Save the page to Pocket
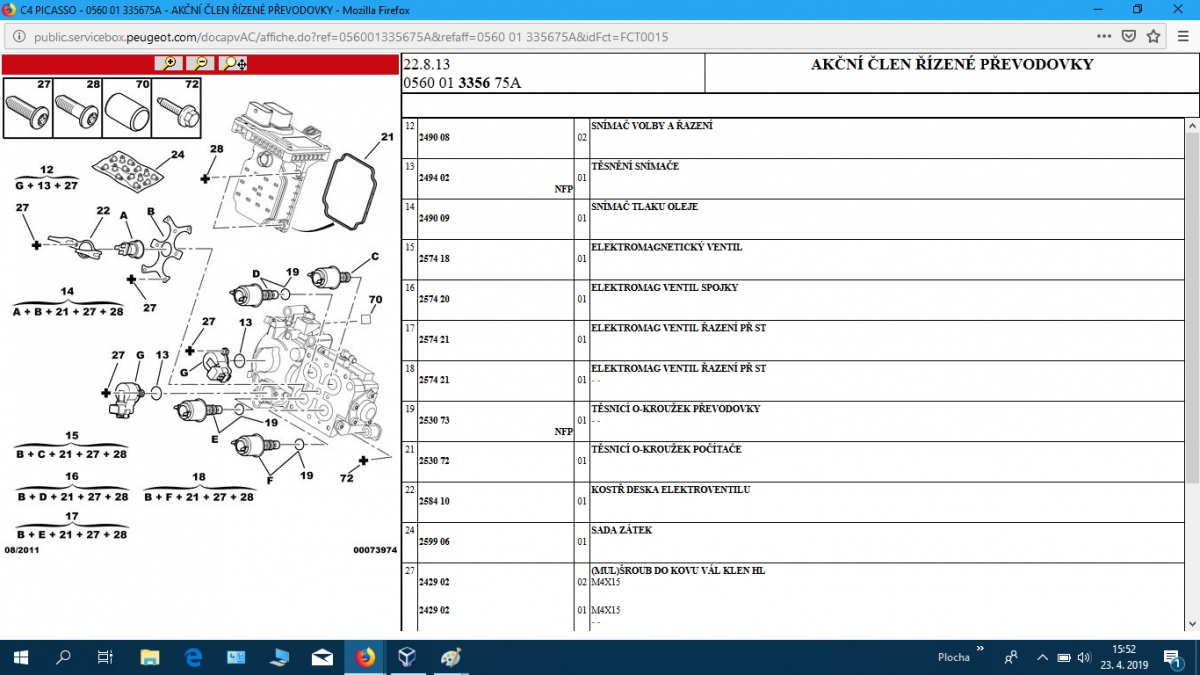The height and width of the screenshot is (675, 1200). pos(1129,36)
